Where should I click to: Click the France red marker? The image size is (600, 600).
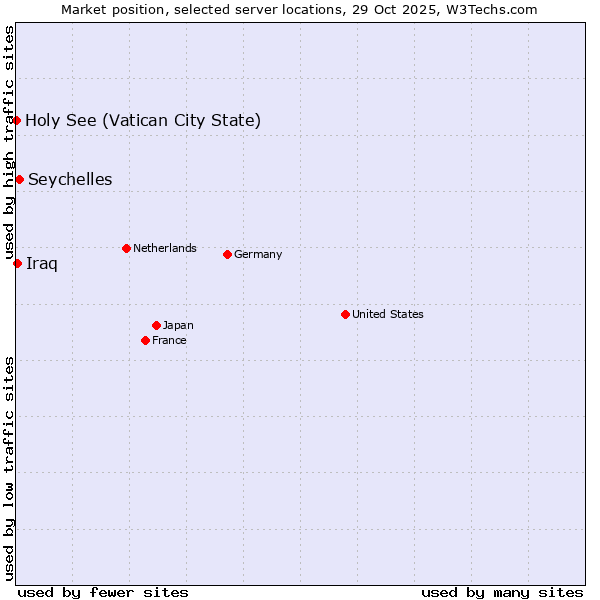(146, 340)
